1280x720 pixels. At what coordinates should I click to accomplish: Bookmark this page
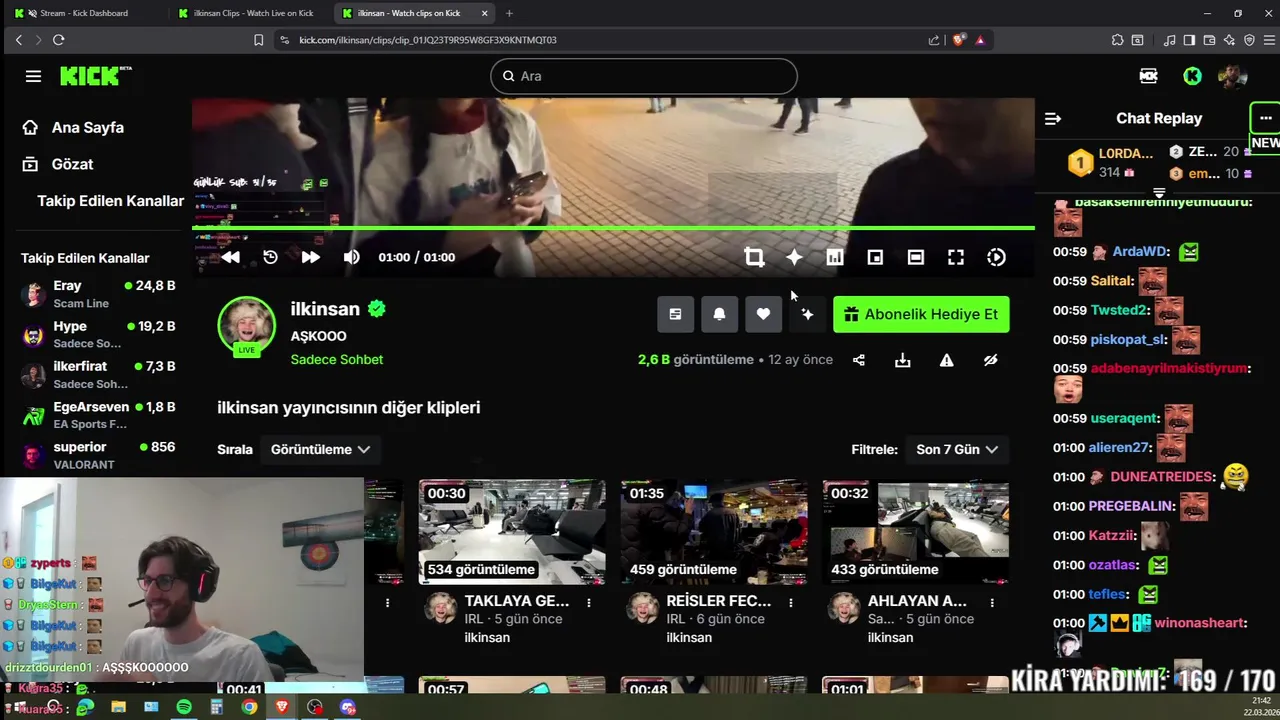pos(258,40)
